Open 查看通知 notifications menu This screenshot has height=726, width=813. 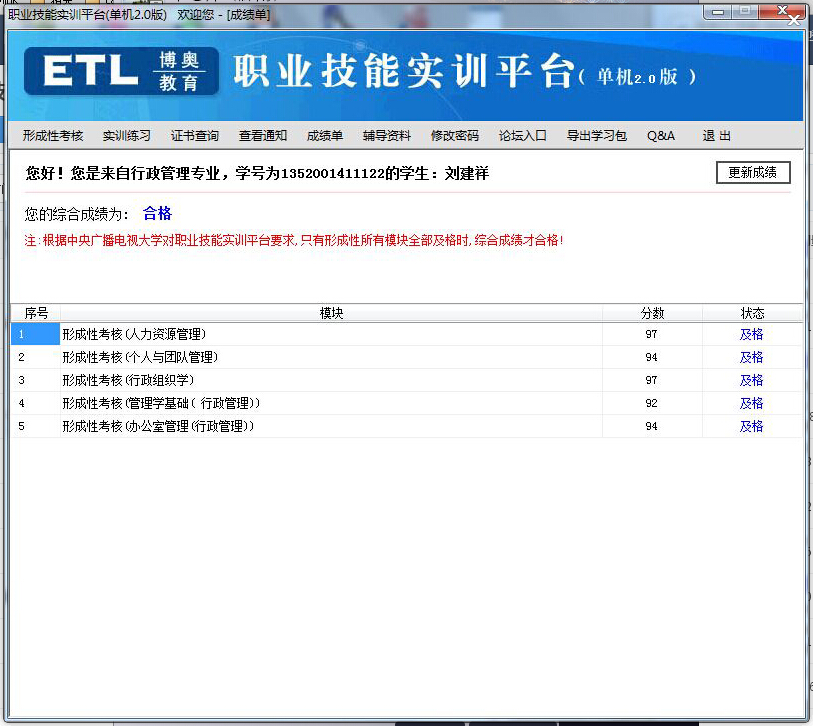263,136
